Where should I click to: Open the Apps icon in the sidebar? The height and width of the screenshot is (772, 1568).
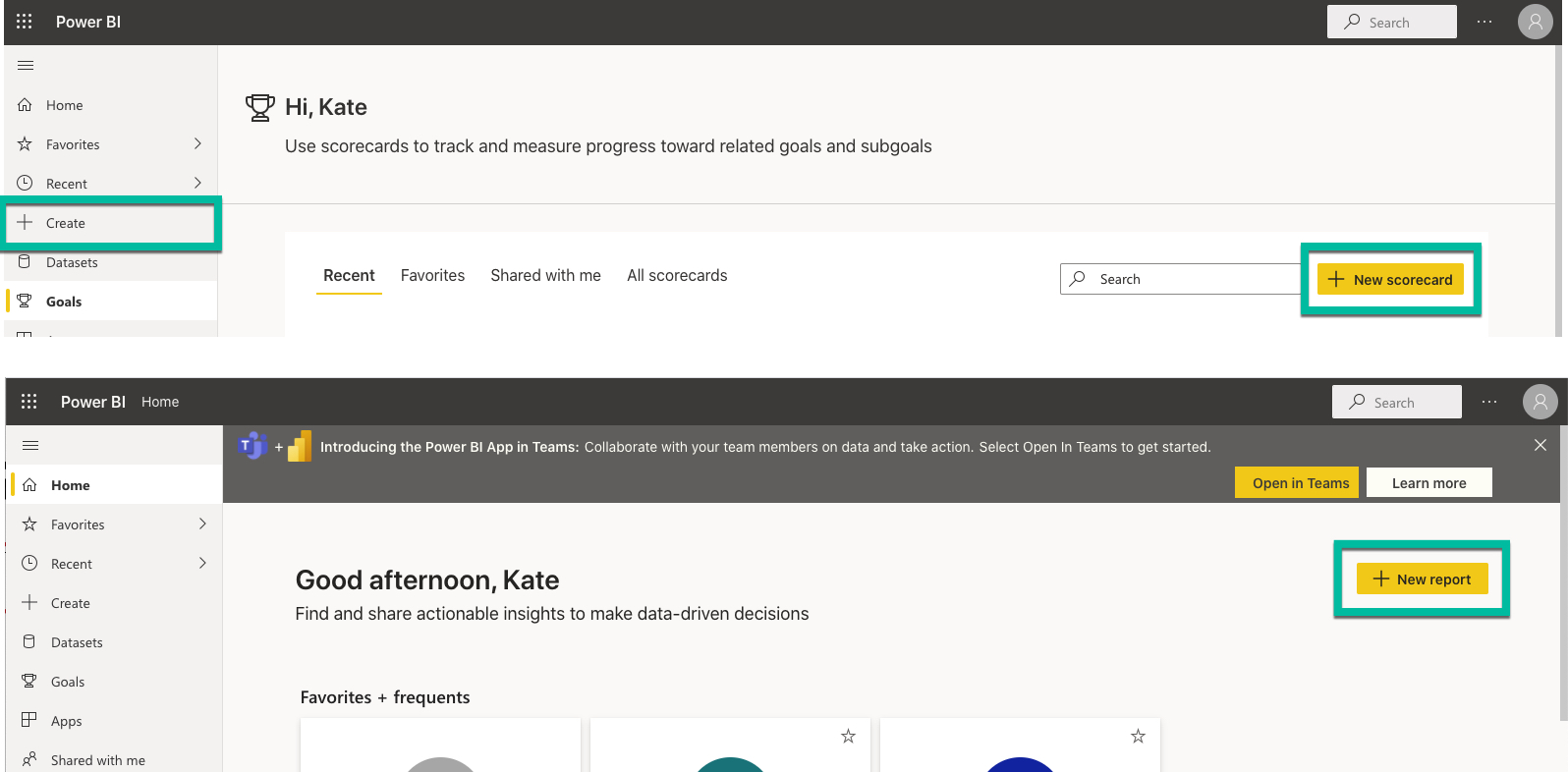[x=29, y=720]
